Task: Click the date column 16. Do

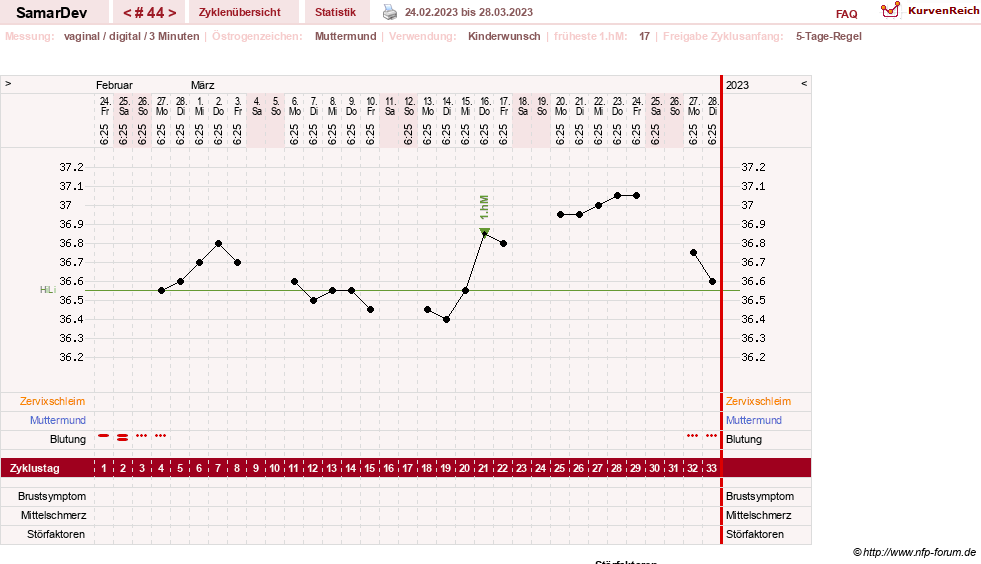Action: (x=485, y=106)
